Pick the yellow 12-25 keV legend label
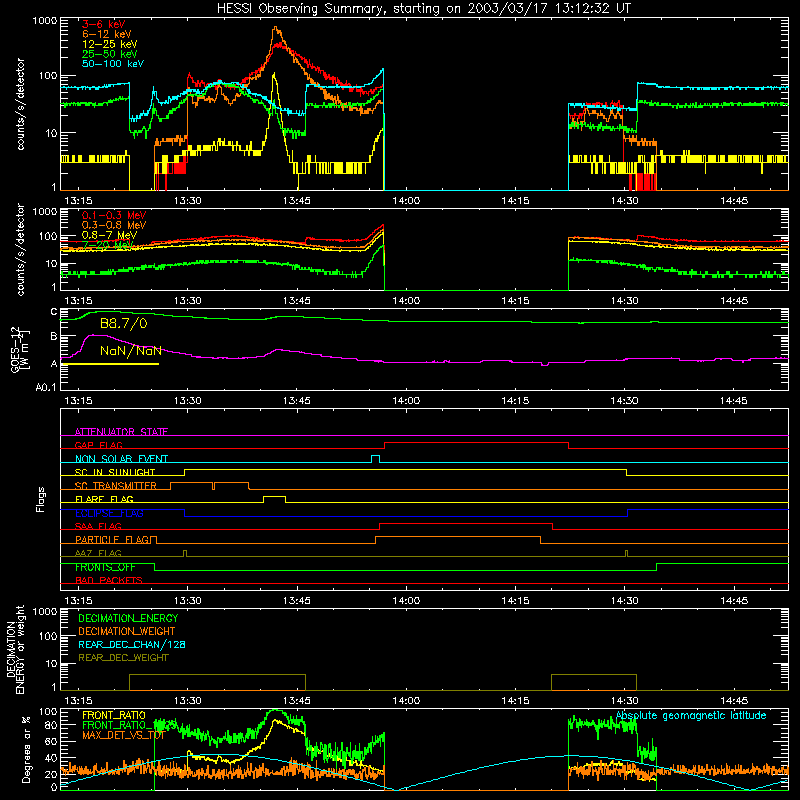The image size is (800, 800). point(110,44)
